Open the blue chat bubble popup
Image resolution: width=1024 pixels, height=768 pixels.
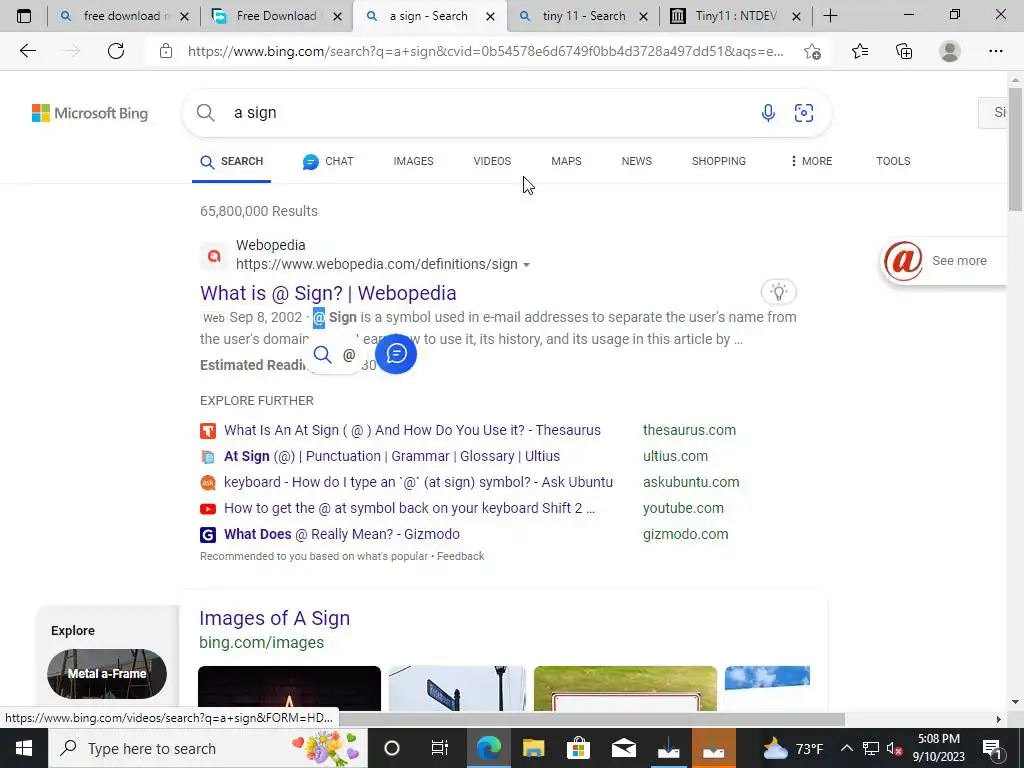coord(396,353)
